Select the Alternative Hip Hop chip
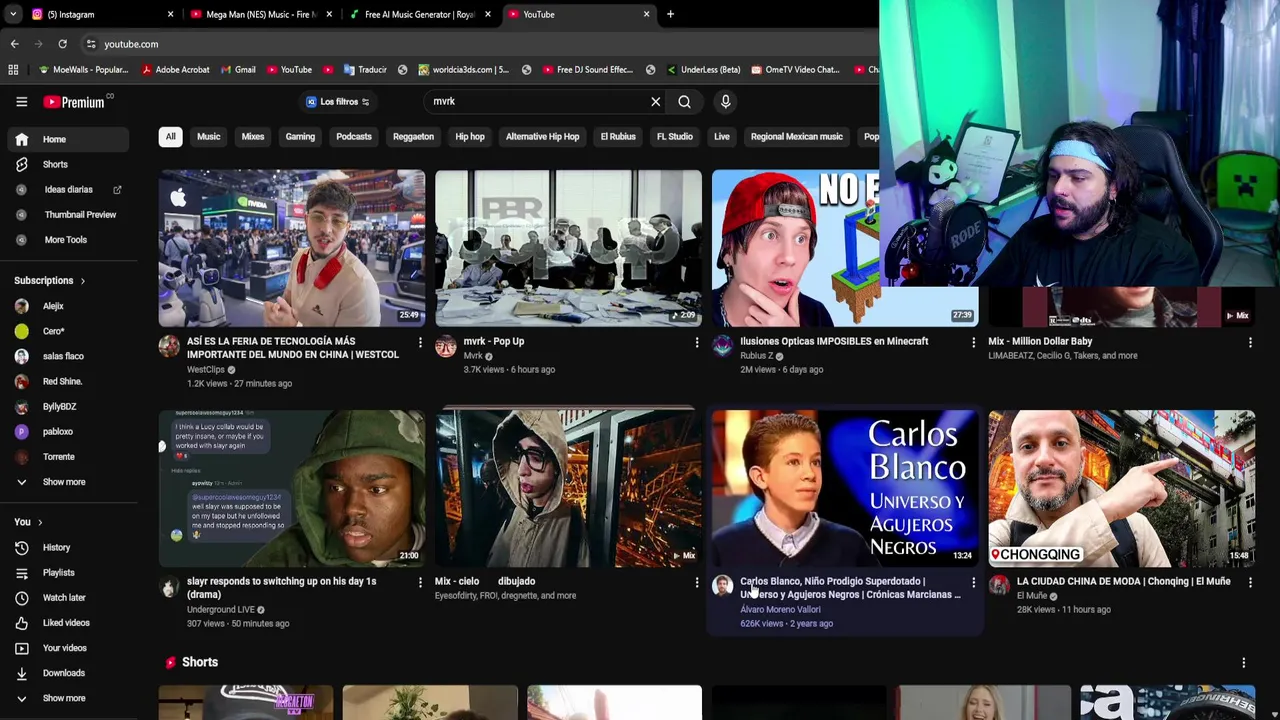The height and width of the screenshot is (720, 1280). click(542, 137)
